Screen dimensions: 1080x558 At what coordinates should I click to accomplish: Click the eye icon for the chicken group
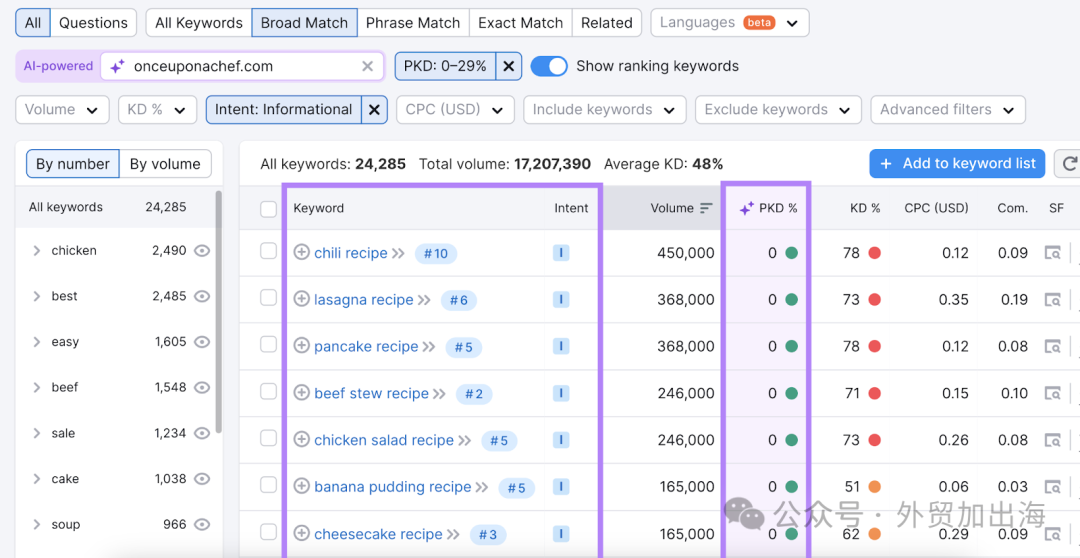pos(202,251)
